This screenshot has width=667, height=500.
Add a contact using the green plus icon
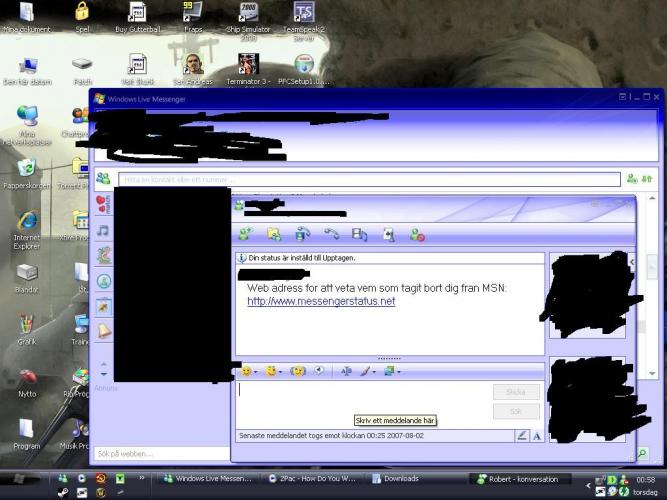[632, 179]
